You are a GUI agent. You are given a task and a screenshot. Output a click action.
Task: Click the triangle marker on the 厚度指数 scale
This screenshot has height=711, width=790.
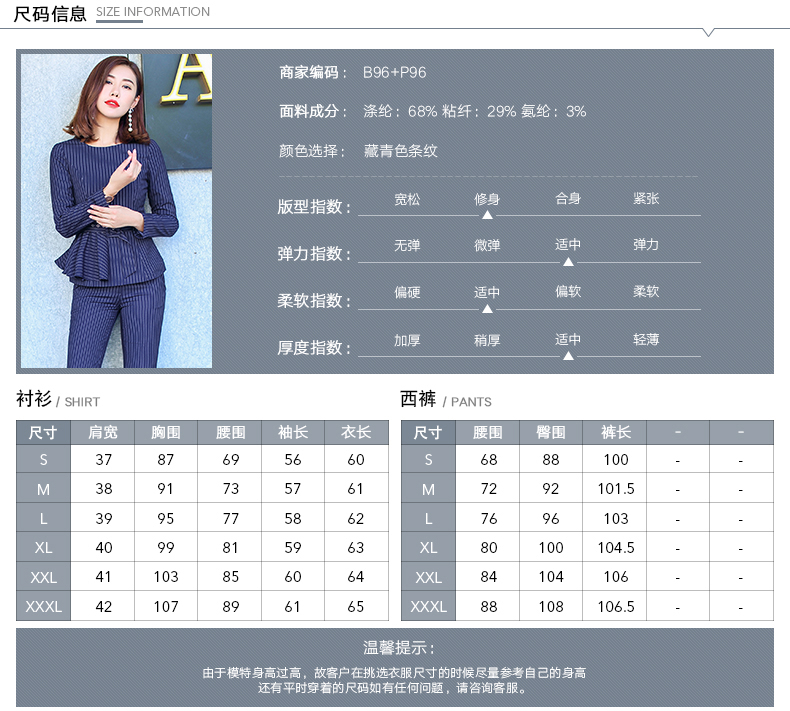568,355
